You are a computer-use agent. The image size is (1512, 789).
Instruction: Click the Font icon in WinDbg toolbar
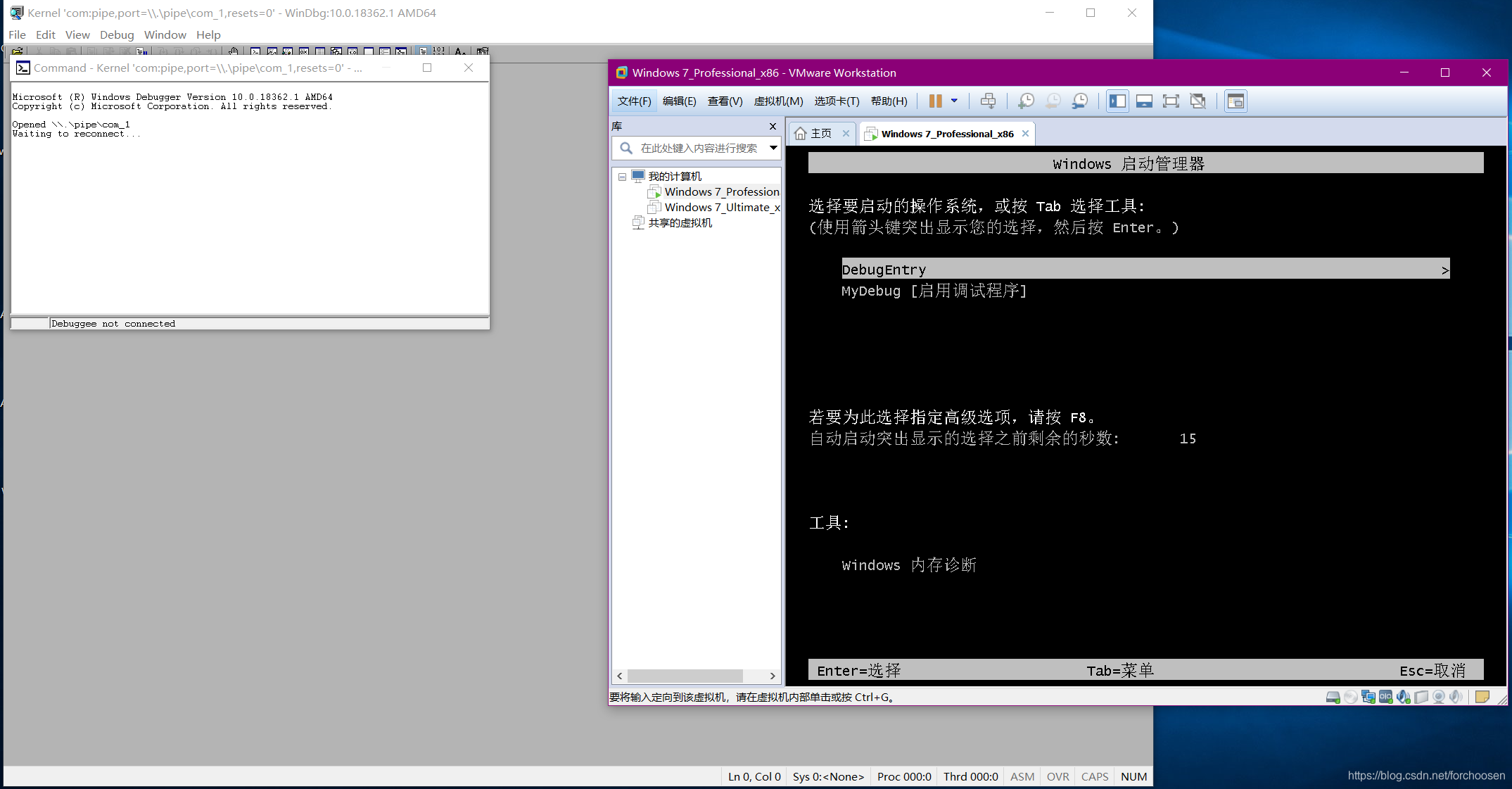459,51
